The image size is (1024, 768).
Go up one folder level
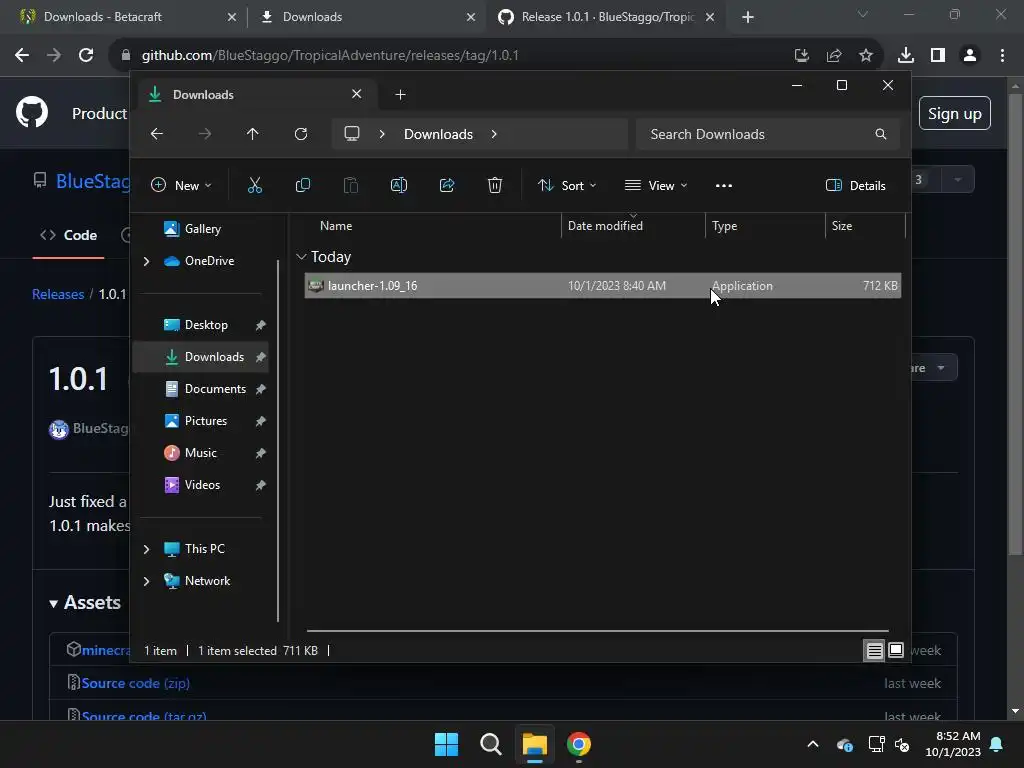[253, 134]
